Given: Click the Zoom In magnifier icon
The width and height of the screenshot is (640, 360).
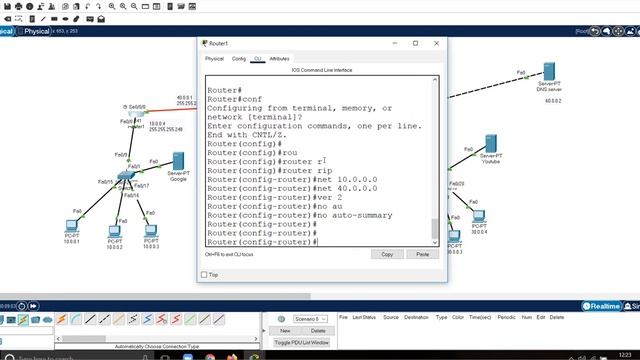Looking at the screenshot, I should pos(112,7).
